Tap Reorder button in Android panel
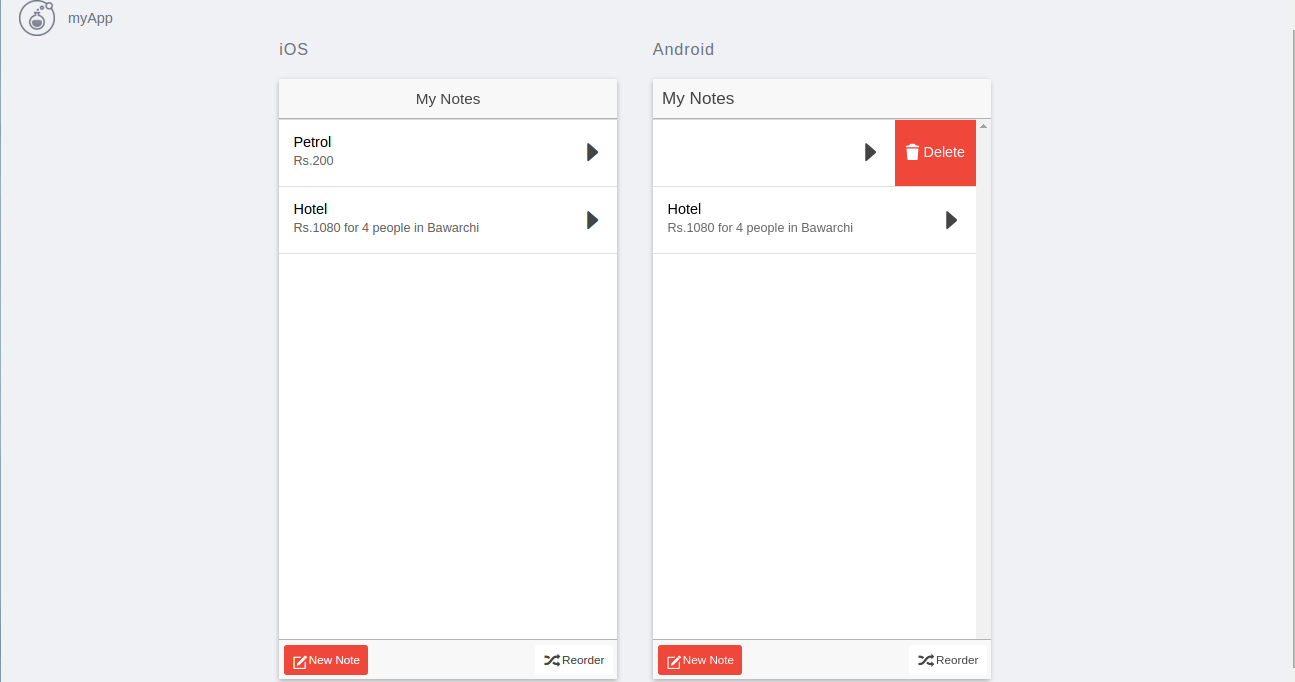Viewport: 1295px width, 682px height. pyautogui.click(x=948, y=660)
